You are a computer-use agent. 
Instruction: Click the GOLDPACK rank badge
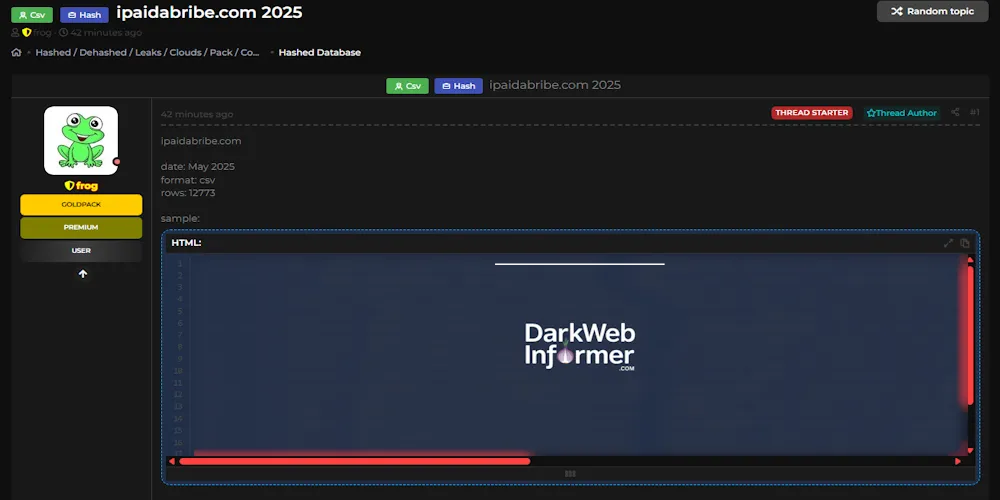point(81,204)
